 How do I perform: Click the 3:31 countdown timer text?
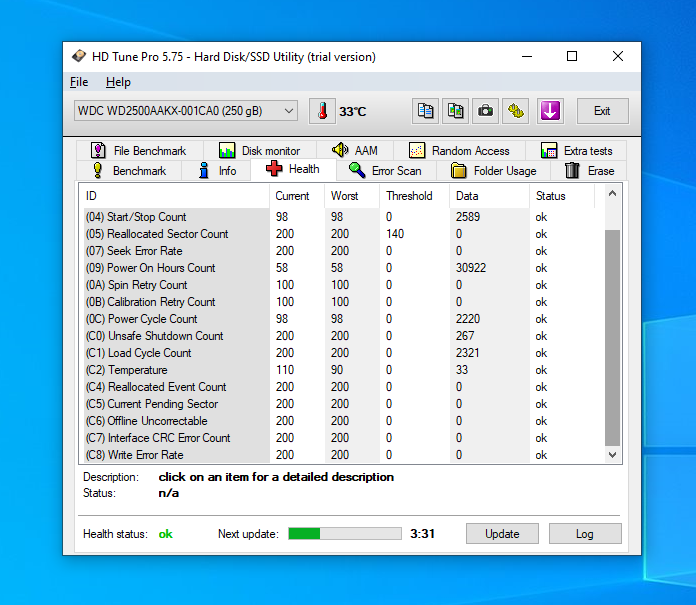(x=422, y=534)
